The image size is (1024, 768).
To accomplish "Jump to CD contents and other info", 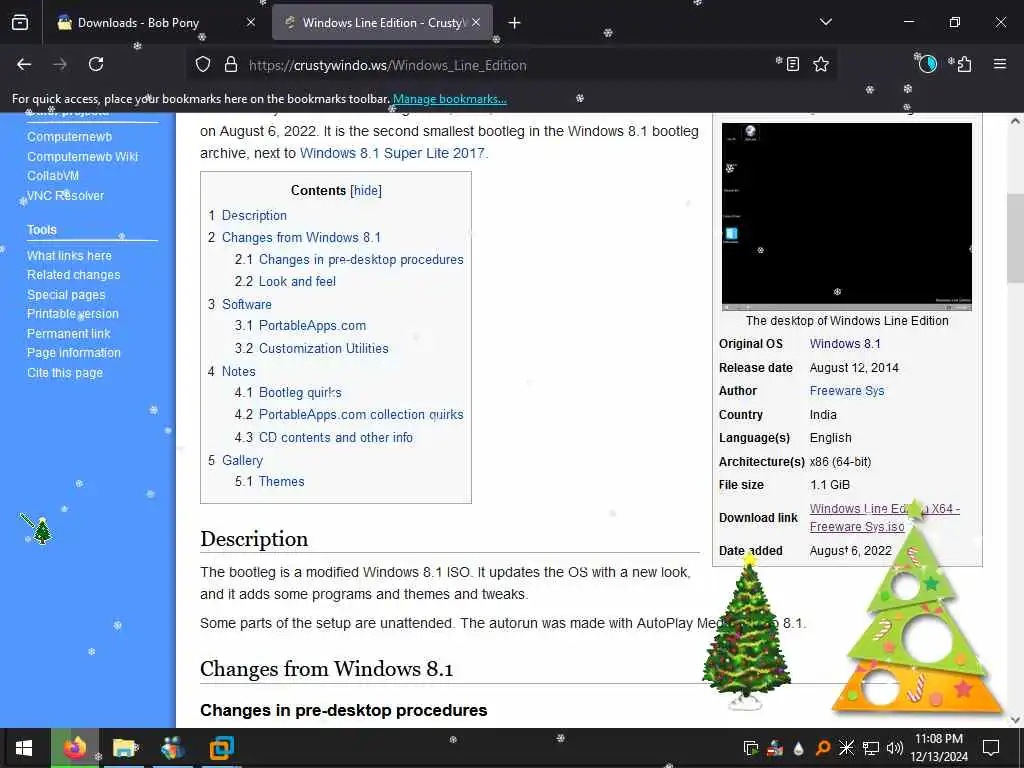I will click(x=336, y=438).
